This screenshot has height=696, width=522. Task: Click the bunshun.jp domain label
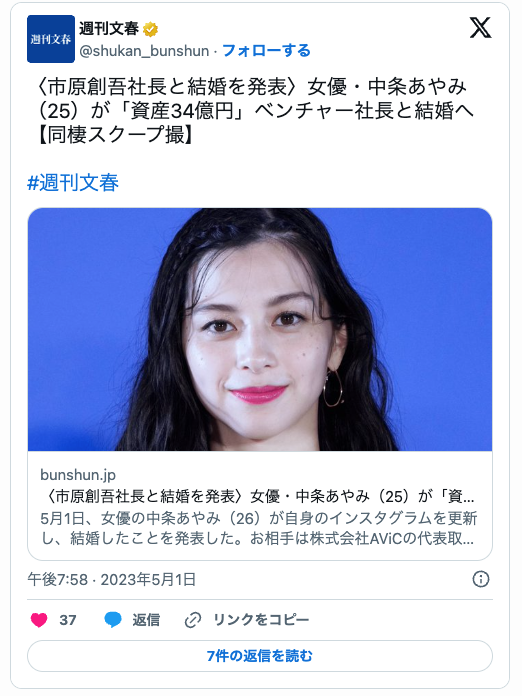click(78, 475)
